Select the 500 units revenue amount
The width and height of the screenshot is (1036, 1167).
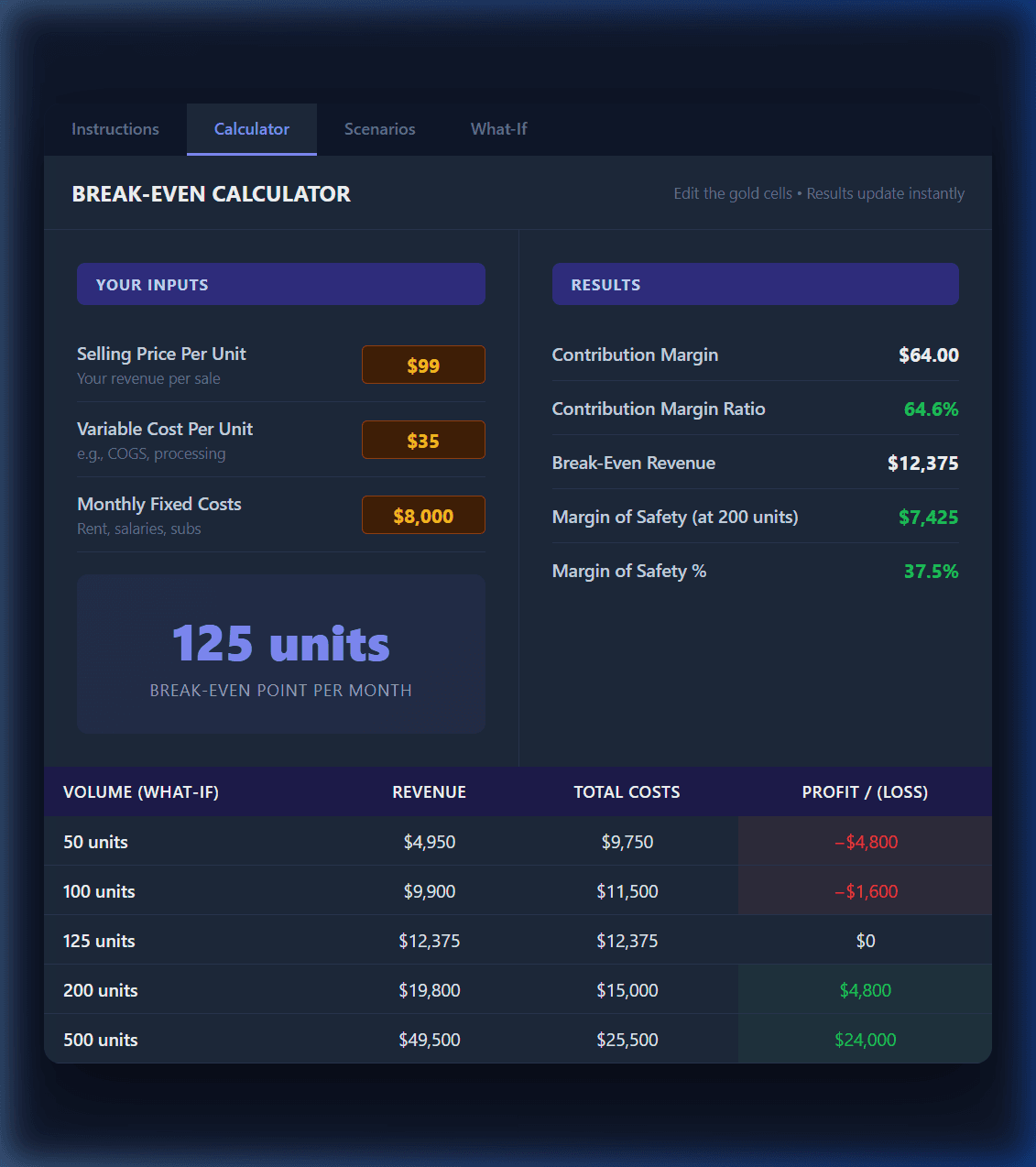coord(429,1039)
